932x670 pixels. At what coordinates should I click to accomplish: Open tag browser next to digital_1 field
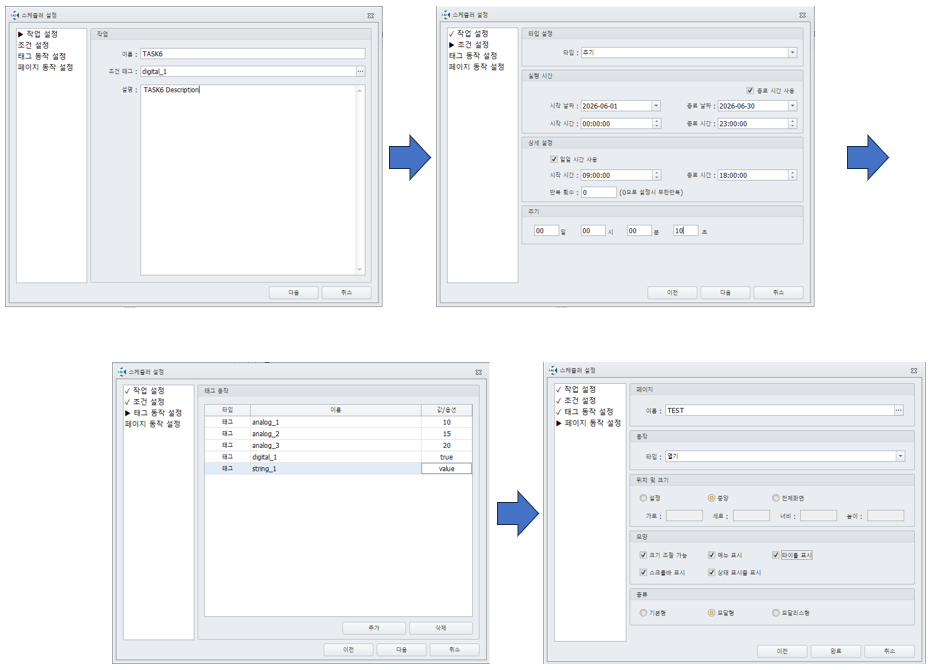coord(360,71)
